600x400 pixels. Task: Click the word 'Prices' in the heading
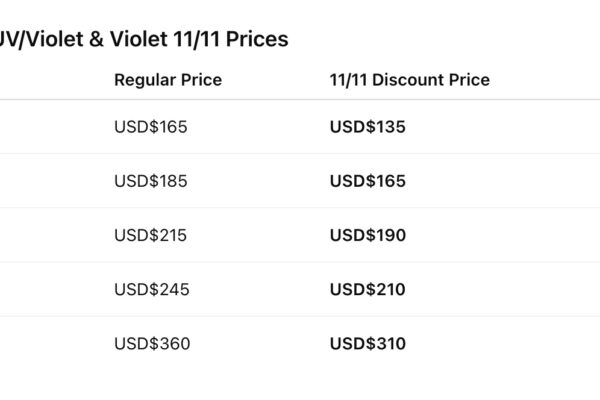254,39
